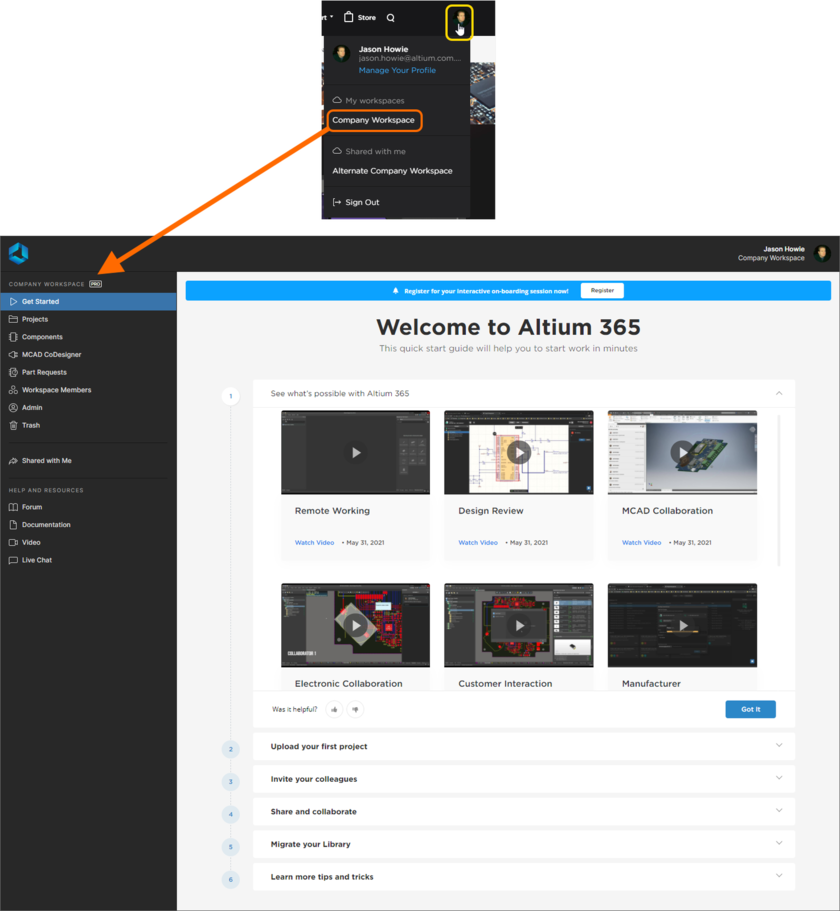
Task: Click the Register button in the banner
Action: click(602, 290)
